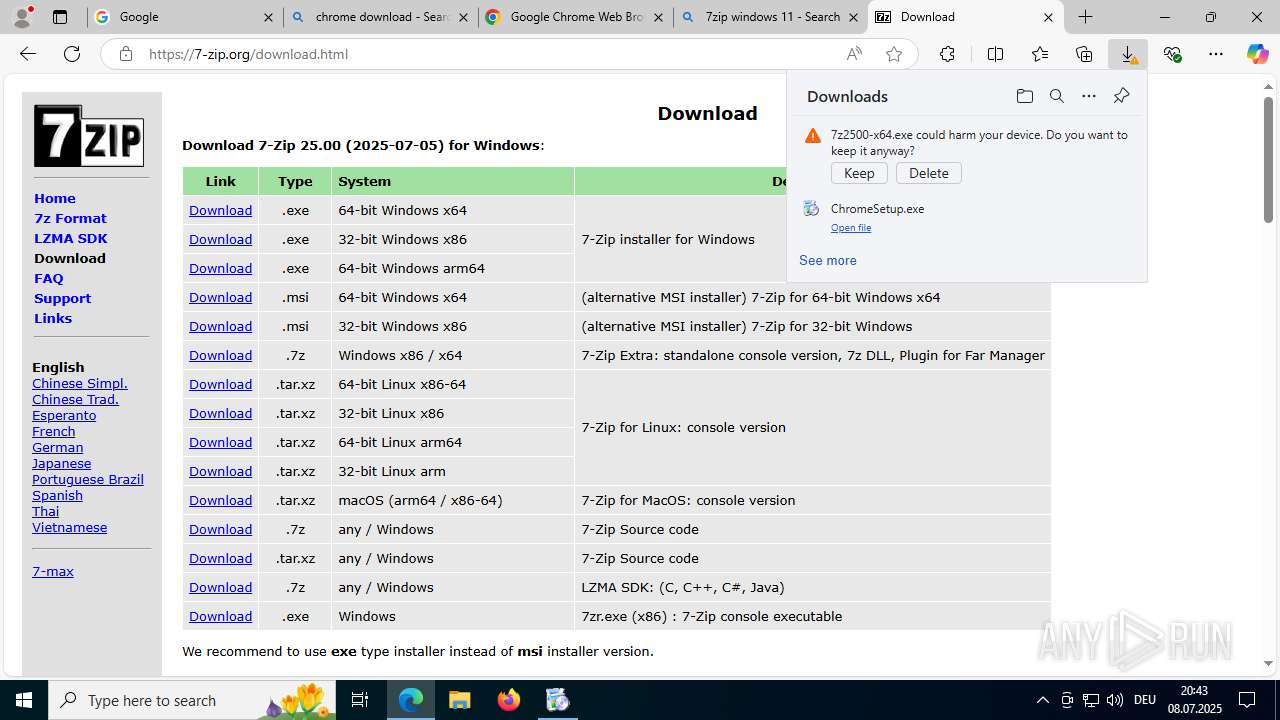Switch to the Google tab
Viewport: 1280px width, 720px height.
185,17
